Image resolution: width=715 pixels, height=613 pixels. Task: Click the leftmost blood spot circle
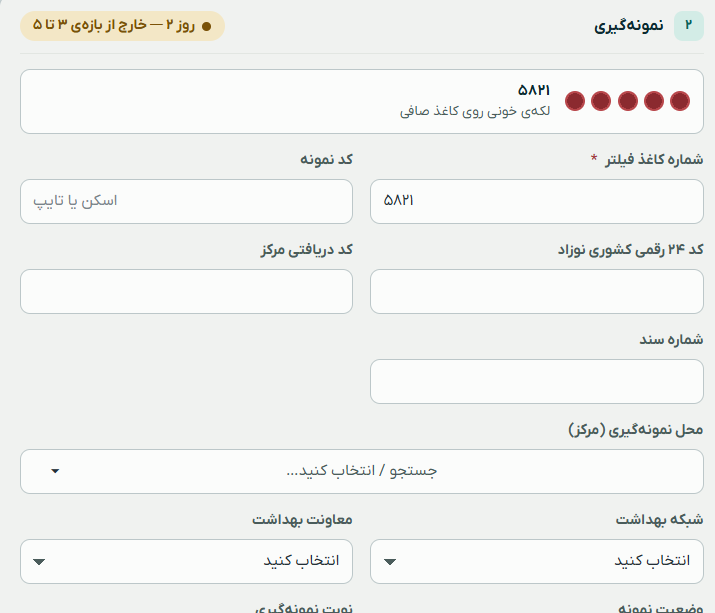pyautogui.click(x=575, y=101)
